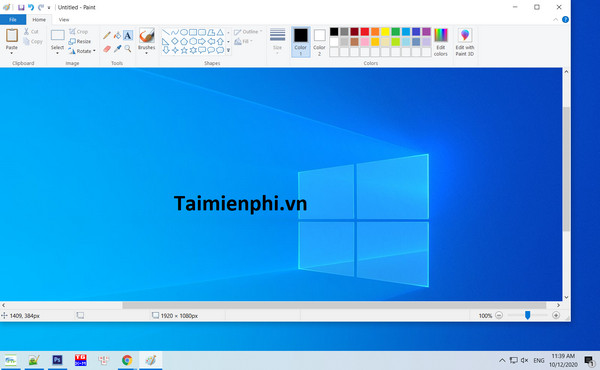Switch to the View tab

64,20
